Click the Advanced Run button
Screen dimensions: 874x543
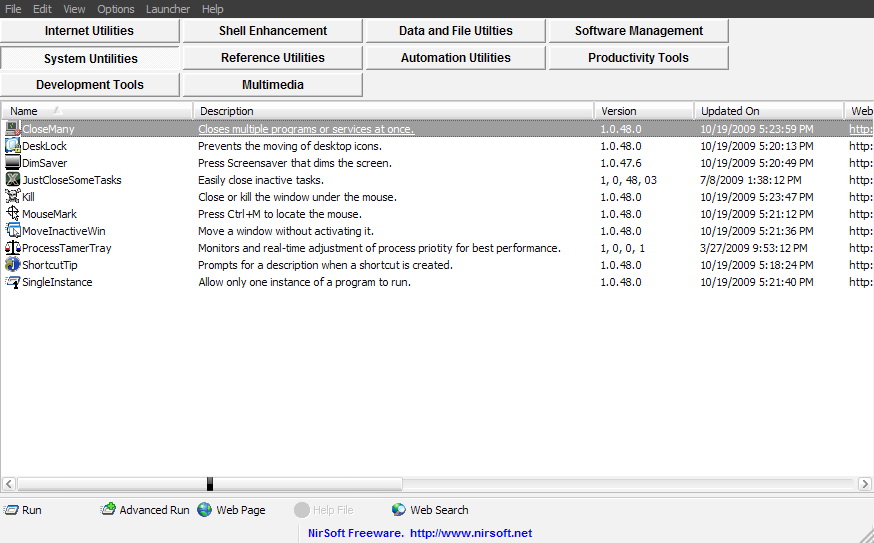(x=145, y=510)
